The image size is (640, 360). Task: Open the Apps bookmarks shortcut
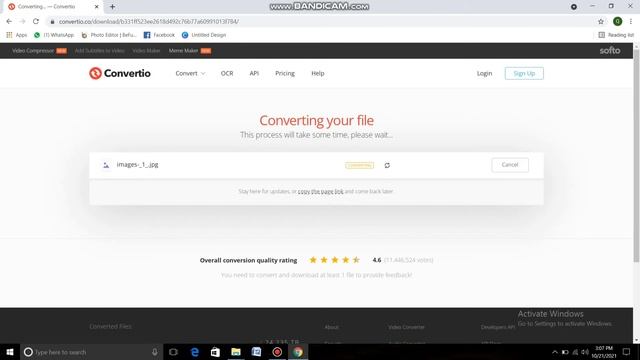17,35
